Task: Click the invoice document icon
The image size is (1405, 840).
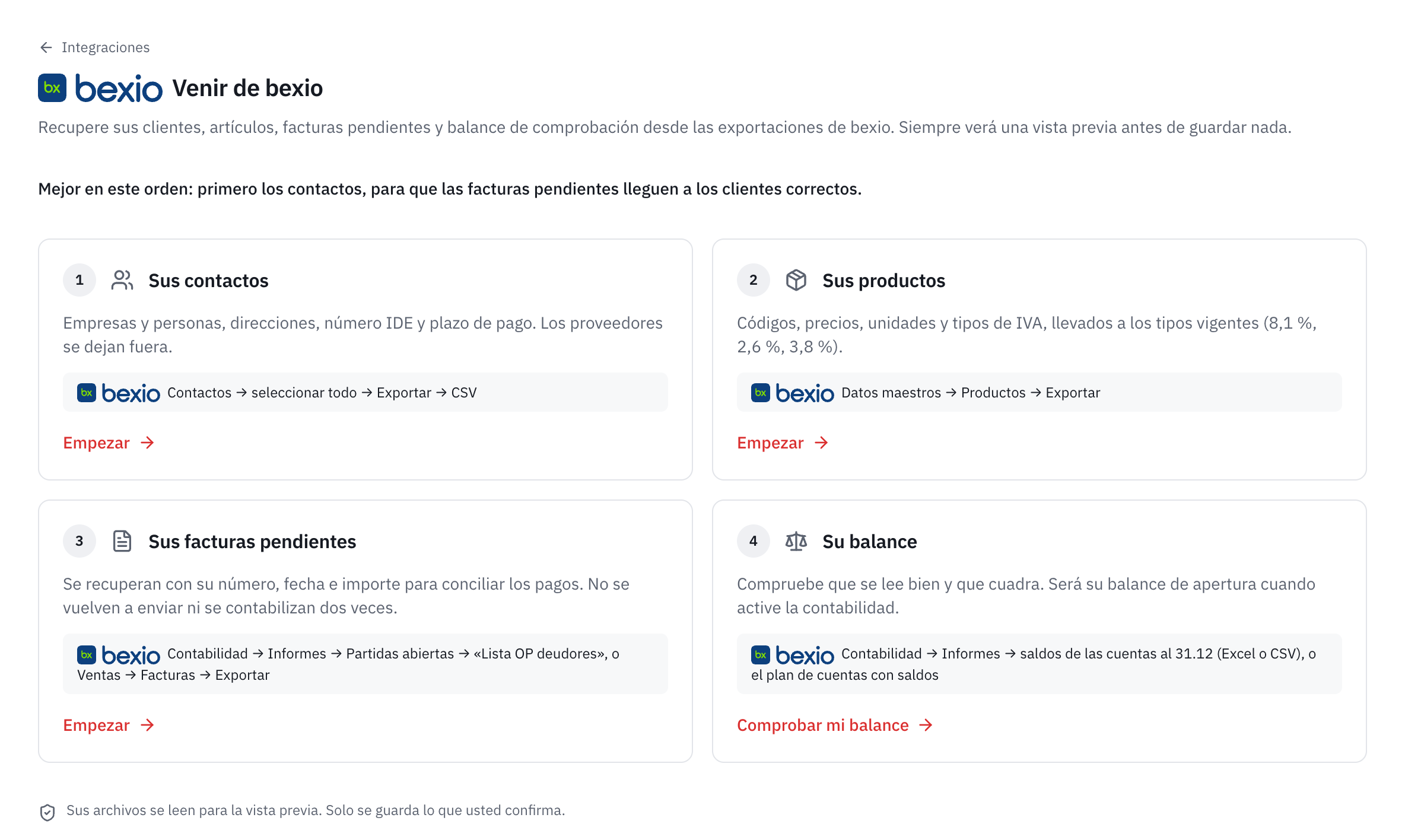Action: coord(122,541)
